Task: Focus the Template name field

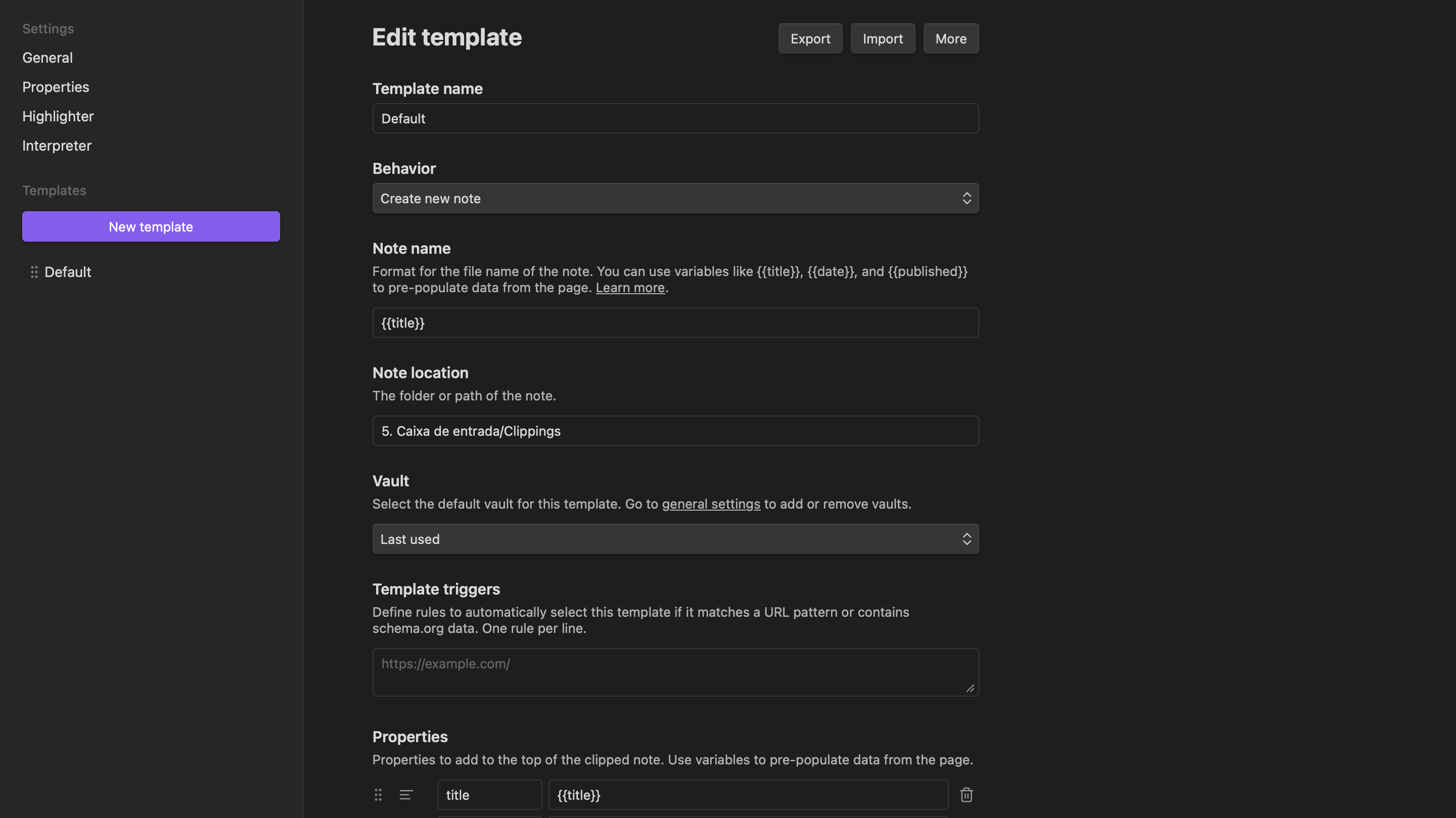Action: click(x=675, y=118)
